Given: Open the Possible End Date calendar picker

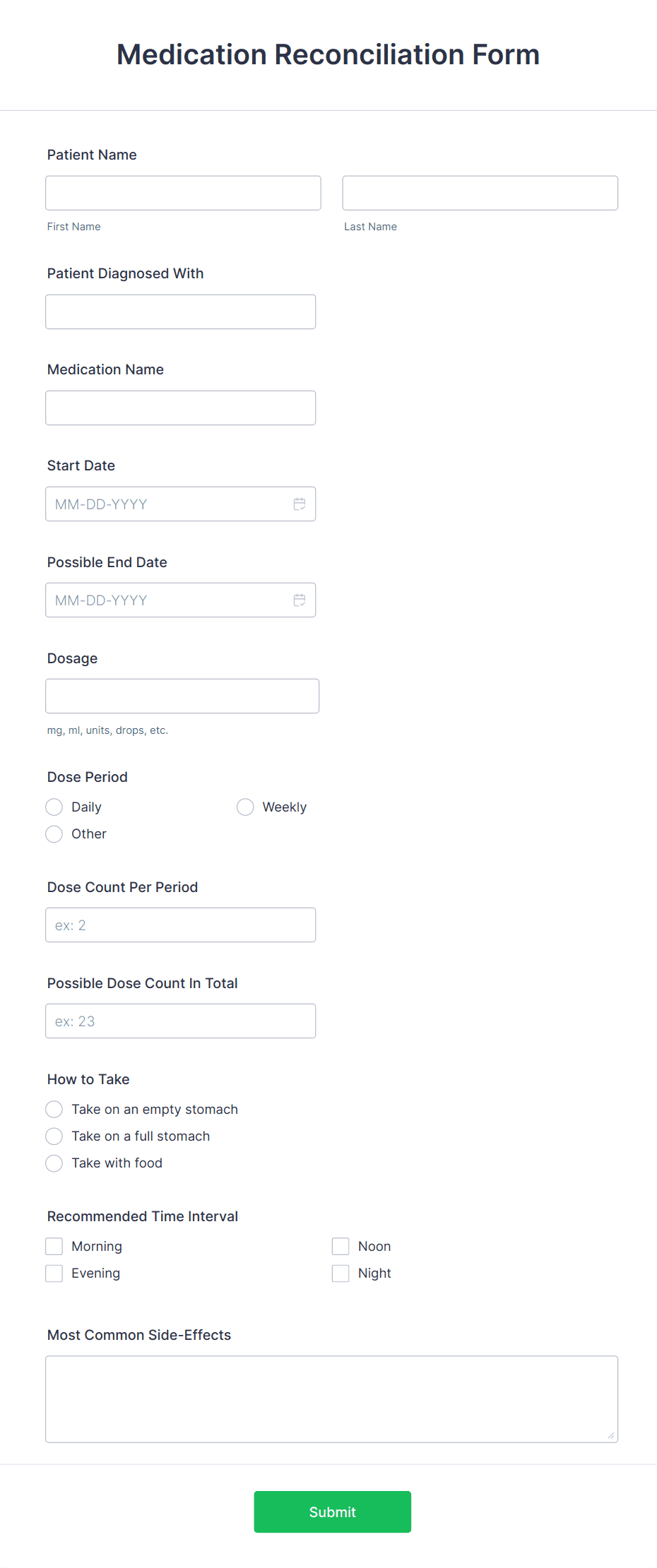Looking at the screenshot, I should coord(299,600).
